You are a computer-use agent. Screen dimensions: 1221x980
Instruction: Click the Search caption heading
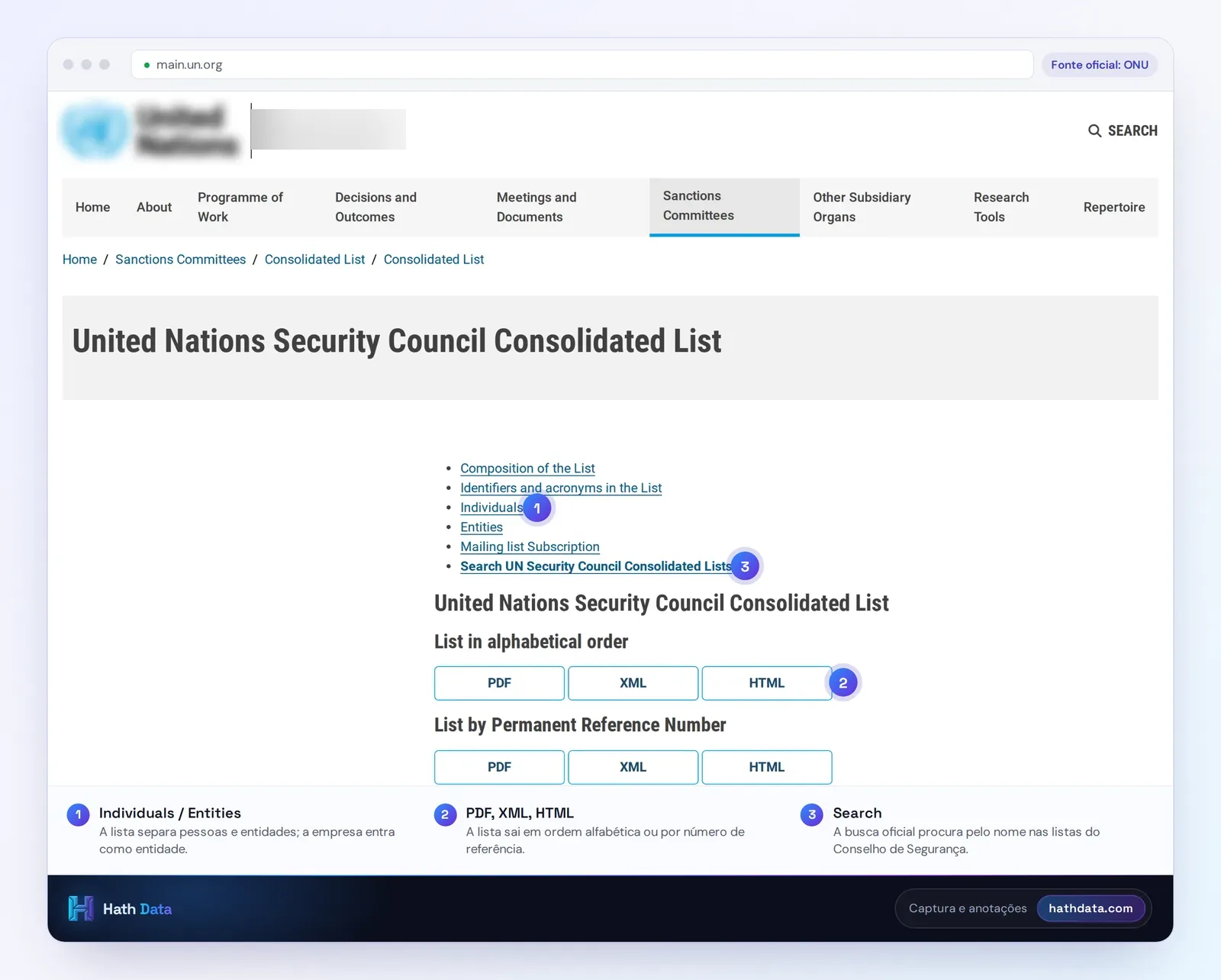tap(857, 814)
